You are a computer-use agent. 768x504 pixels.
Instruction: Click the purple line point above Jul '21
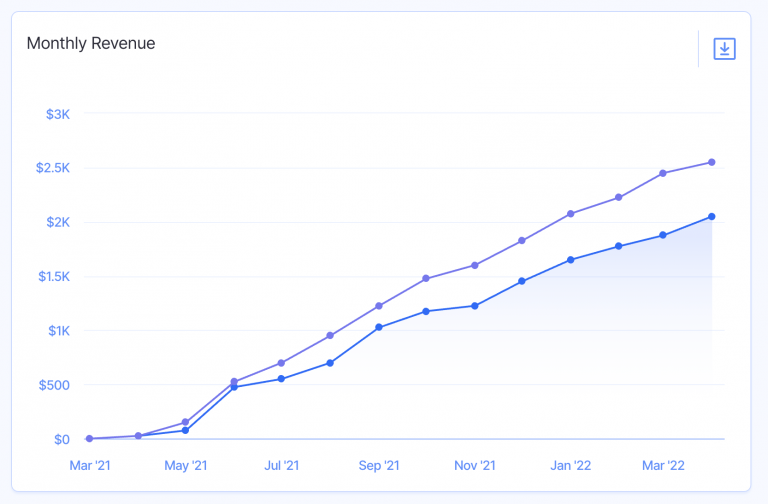coord(282,363)
